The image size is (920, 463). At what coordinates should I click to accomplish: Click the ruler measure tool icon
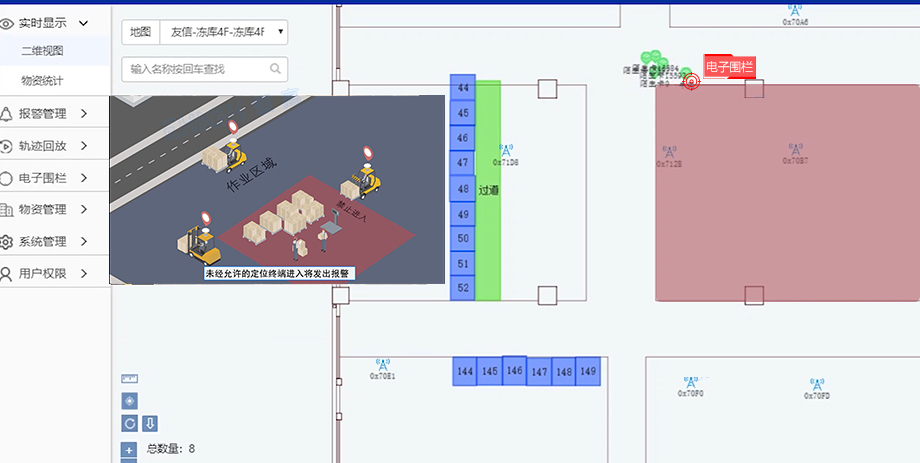(x=129, y=379)
